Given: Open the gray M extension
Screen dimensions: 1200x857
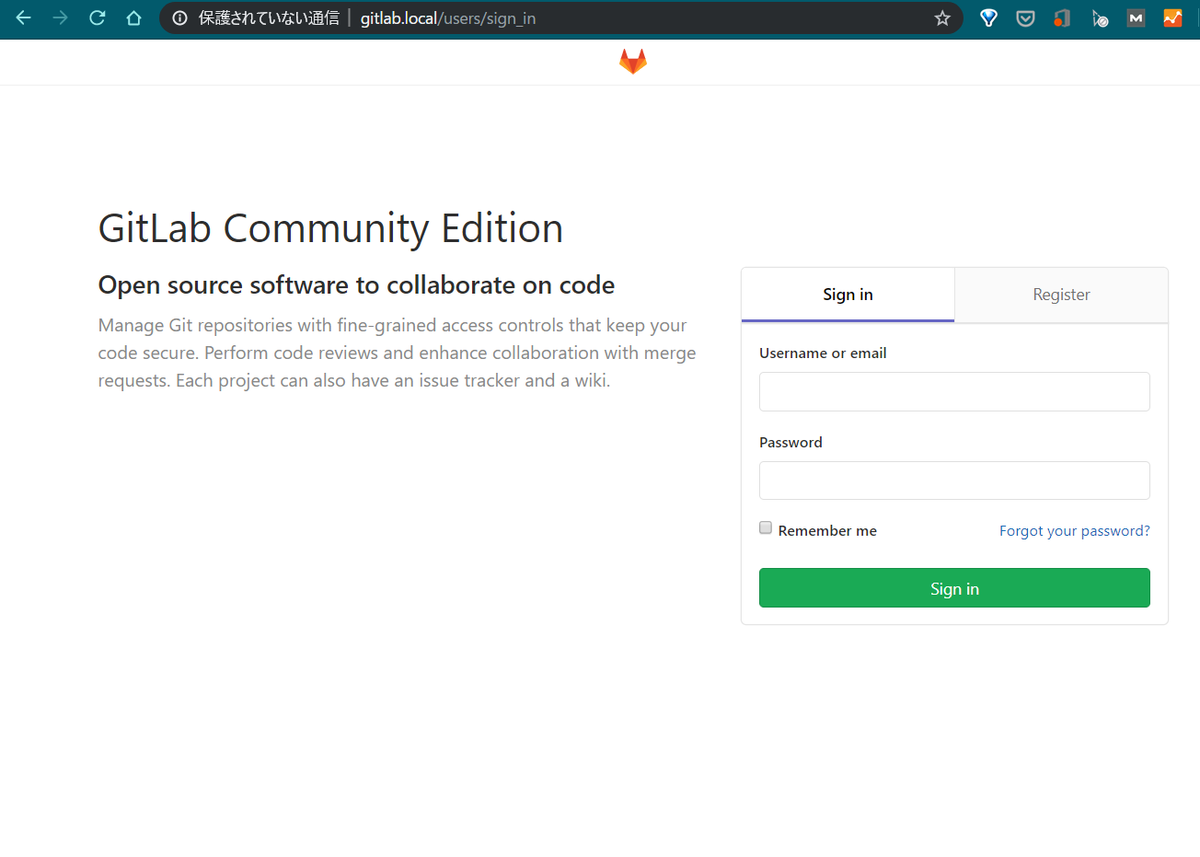Looking at the screenshot, I should (1136, 18).
